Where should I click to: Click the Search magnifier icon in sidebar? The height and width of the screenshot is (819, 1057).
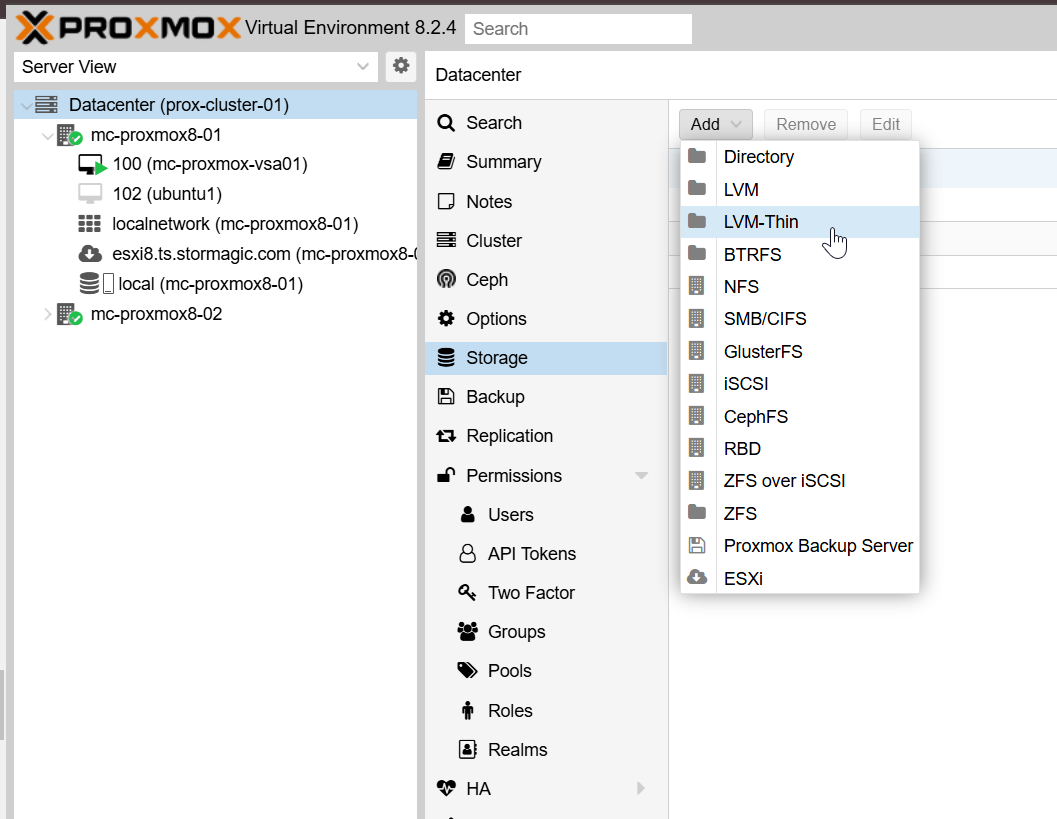[446, 123]
